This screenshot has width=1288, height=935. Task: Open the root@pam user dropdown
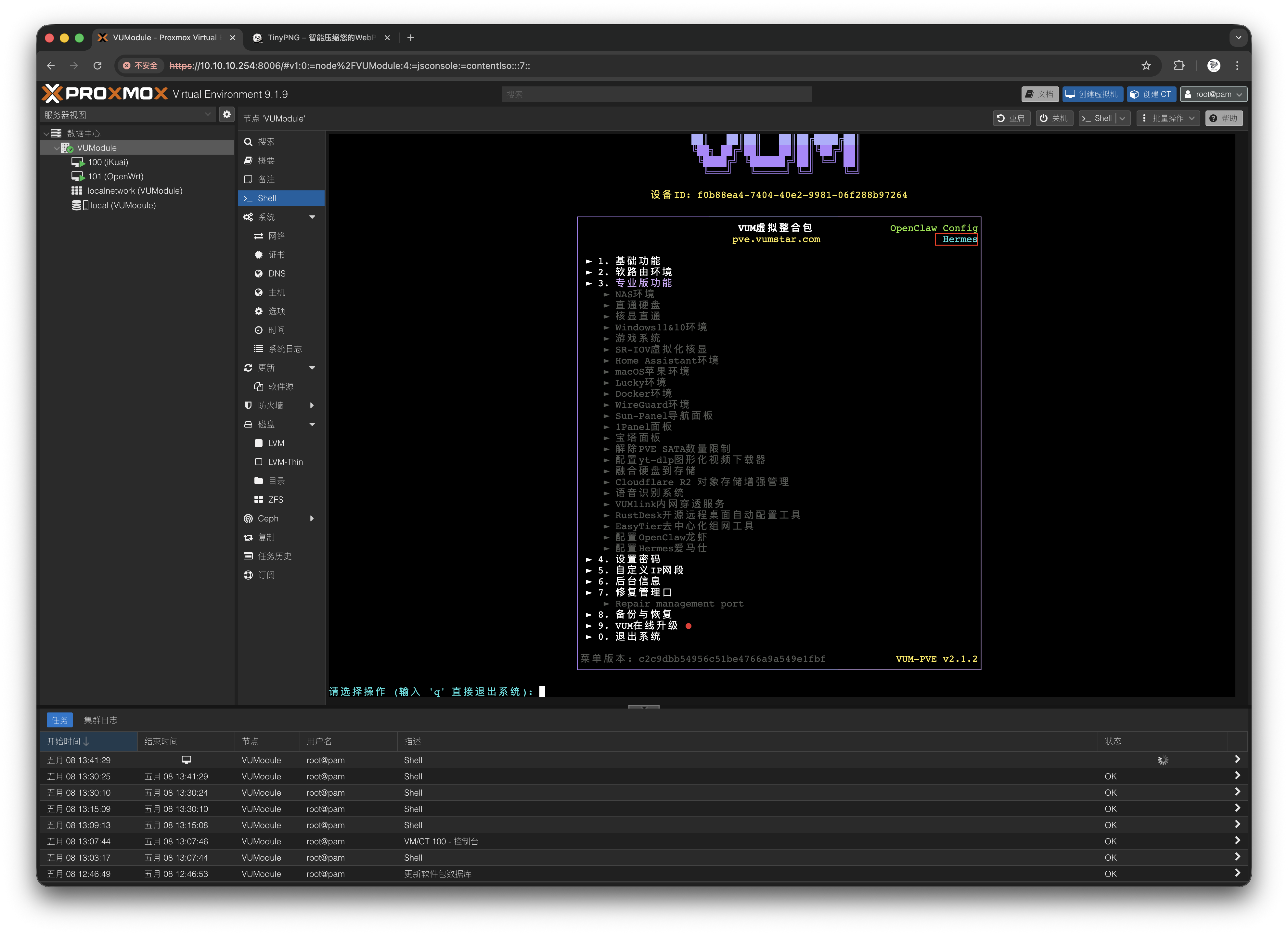point(1213,94)
